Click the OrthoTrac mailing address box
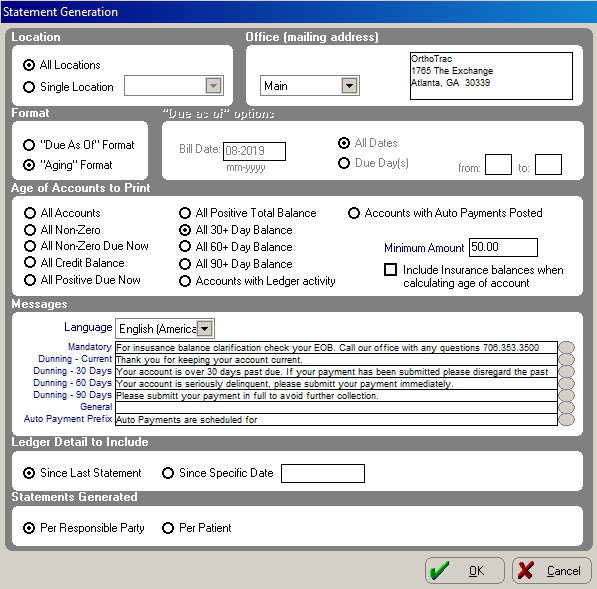Viewport: 597px width, 589px height. pos(491,76)
